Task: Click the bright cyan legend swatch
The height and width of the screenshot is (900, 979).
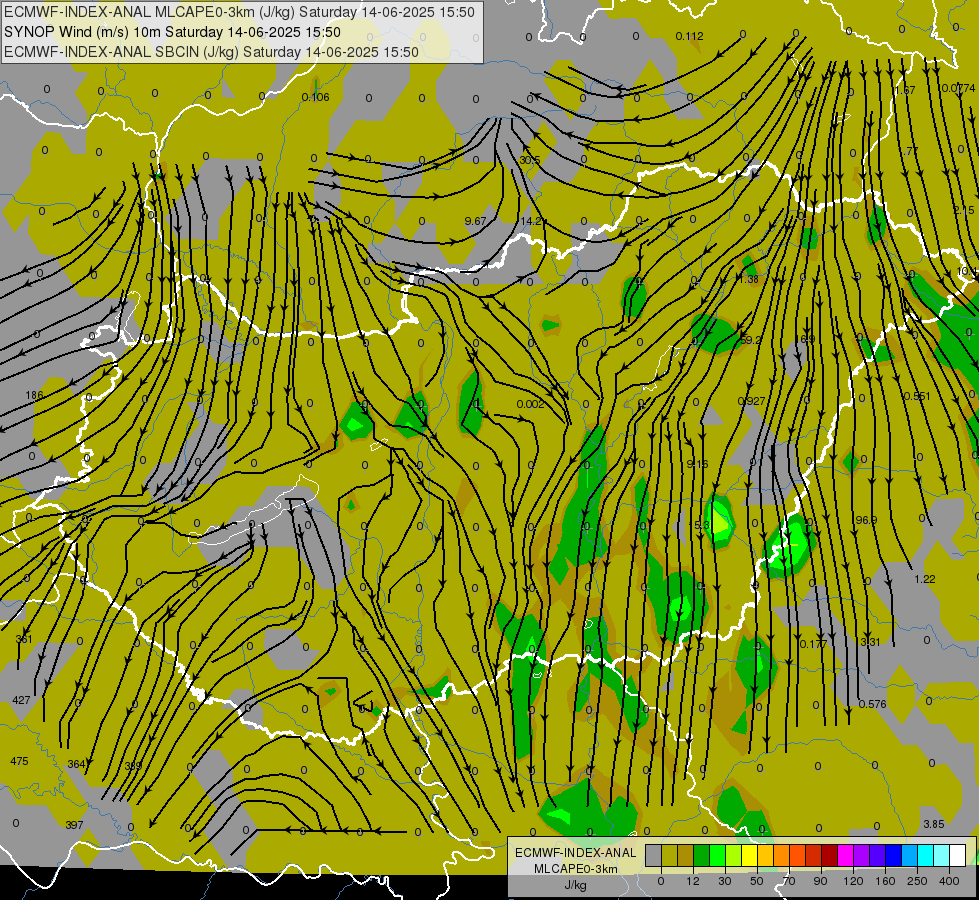Action: point(927,855)
